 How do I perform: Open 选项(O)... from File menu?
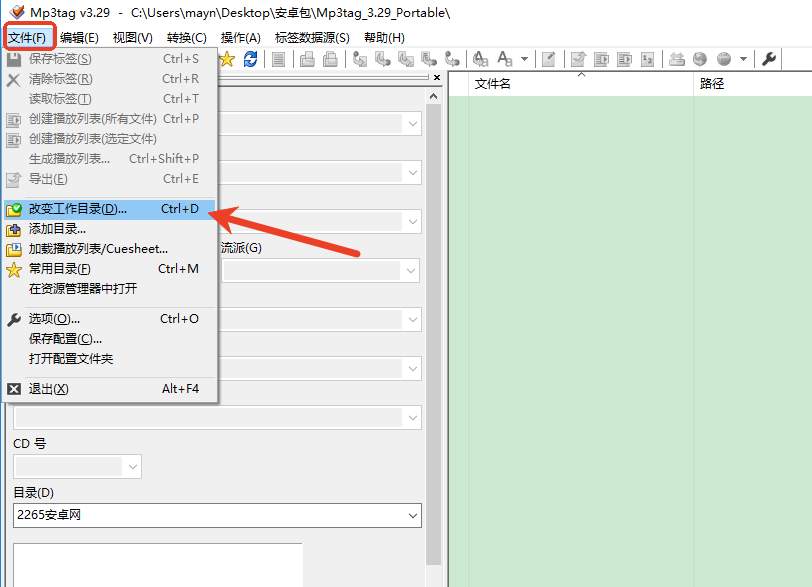(x=109, y=319)
